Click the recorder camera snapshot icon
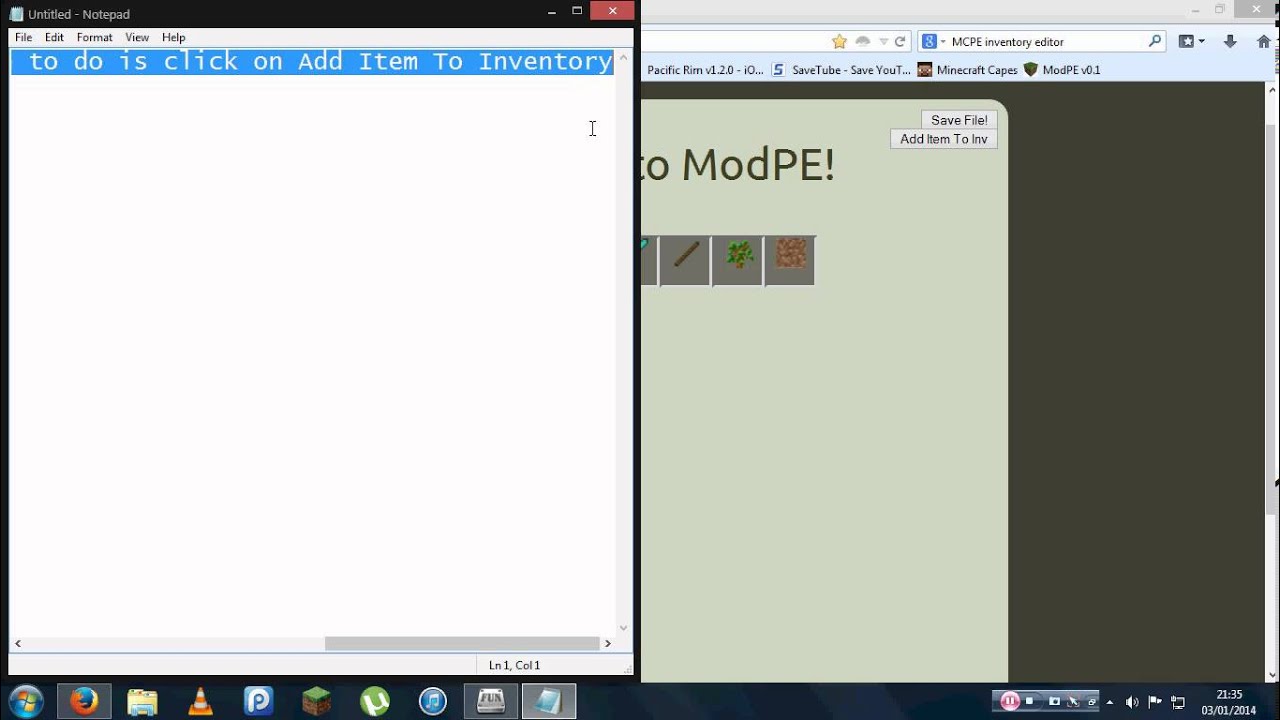The image size is (1280, 720). (1053, 701)
